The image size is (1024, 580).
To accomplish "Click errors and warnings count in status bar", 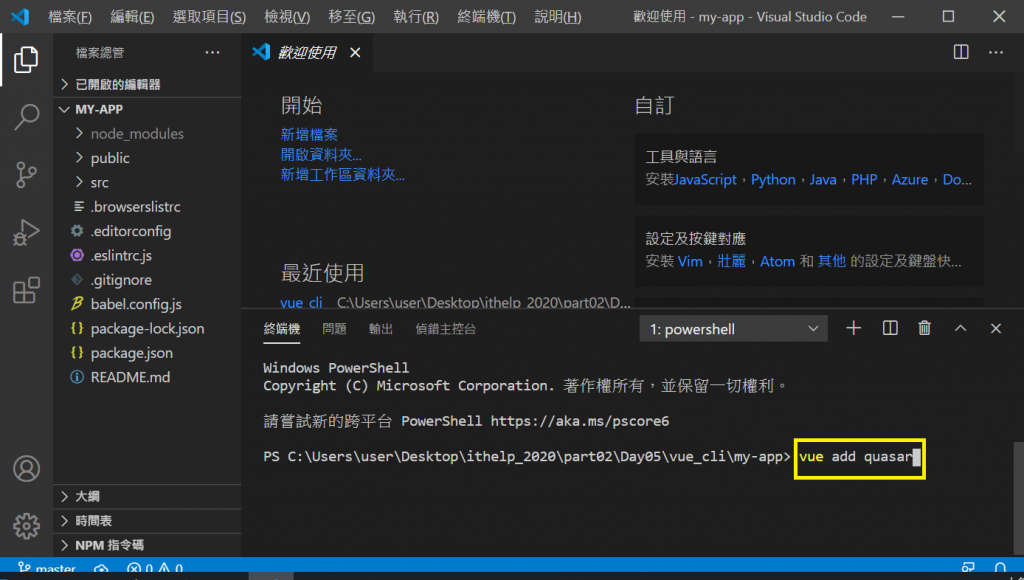I will tap(155, 569).
